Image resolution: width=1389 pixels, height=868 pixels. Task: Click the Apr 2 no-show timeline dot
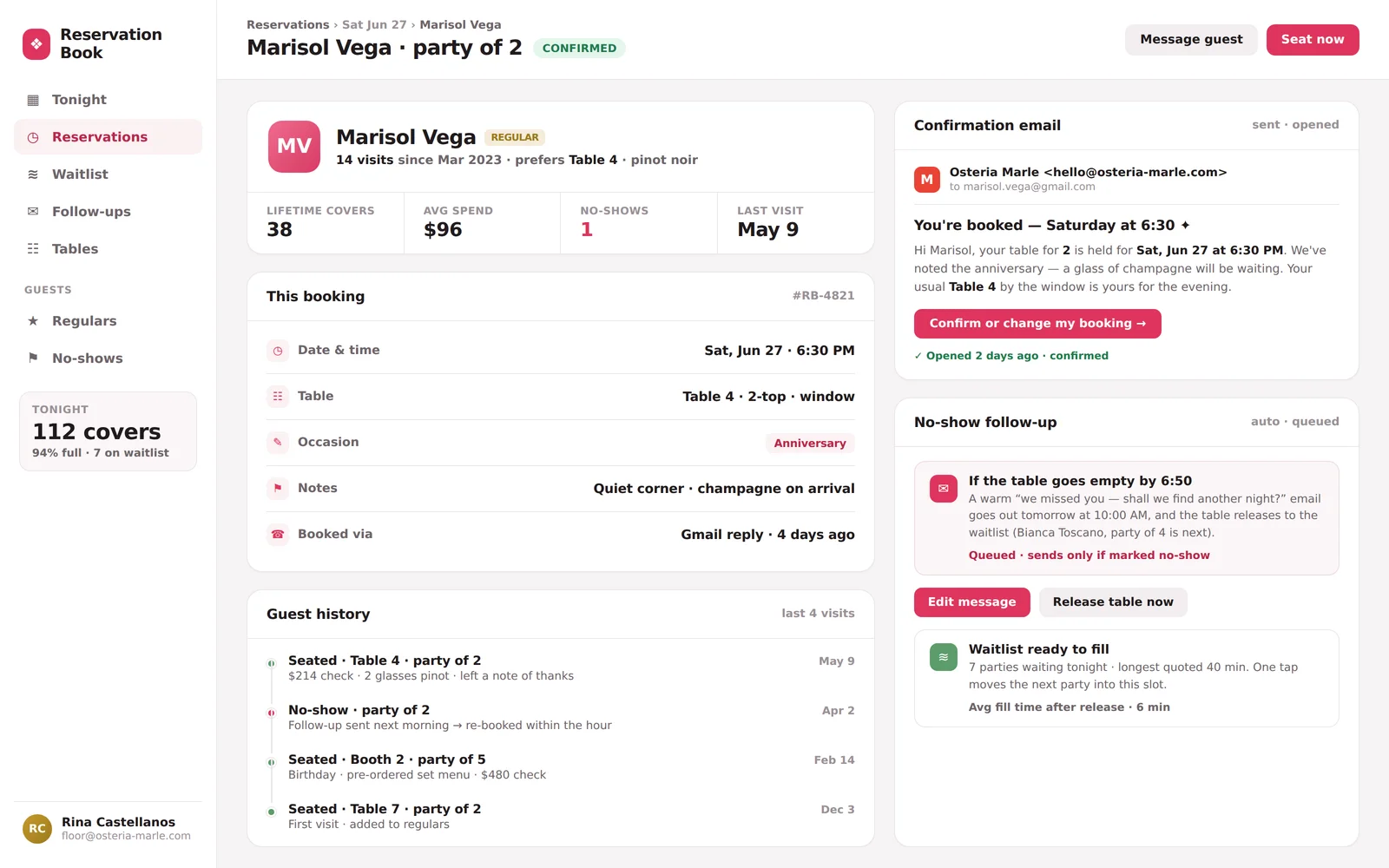(271, 713)
